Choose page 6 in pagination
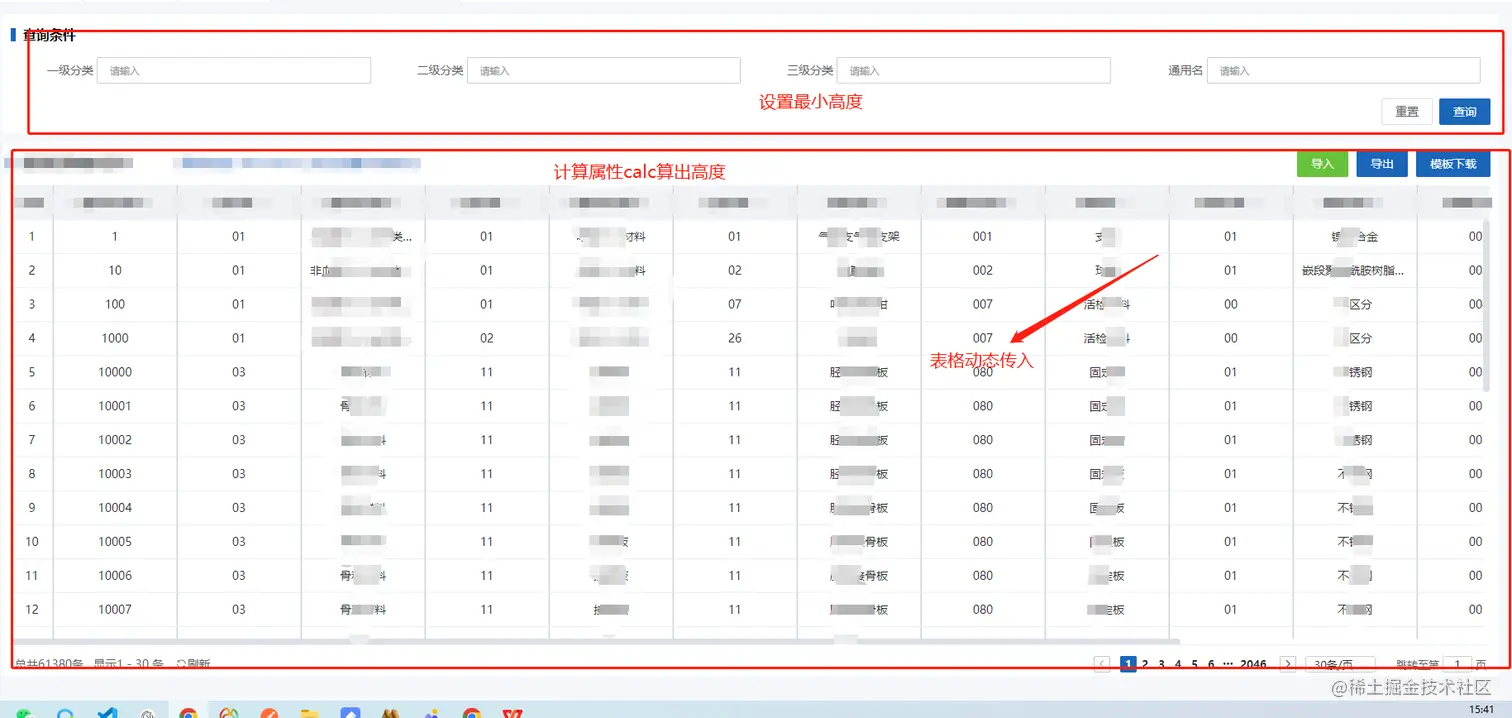This screenshot has height=718, width=1512. coord(1211,664)
